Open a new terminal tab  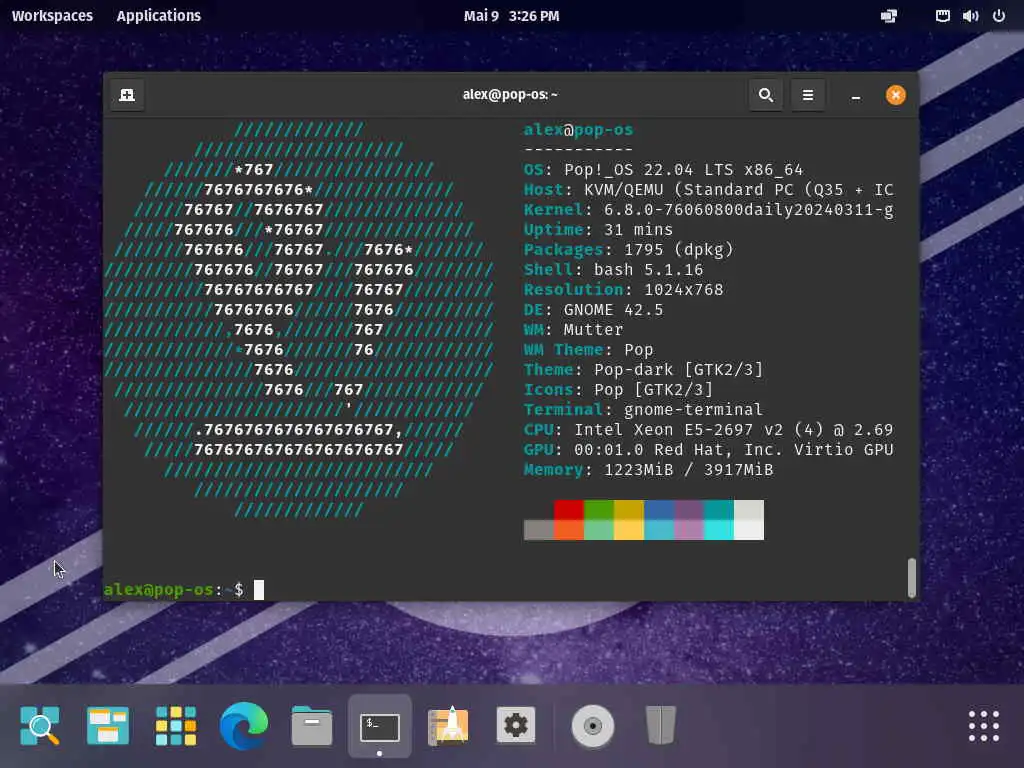click(127, 95)
